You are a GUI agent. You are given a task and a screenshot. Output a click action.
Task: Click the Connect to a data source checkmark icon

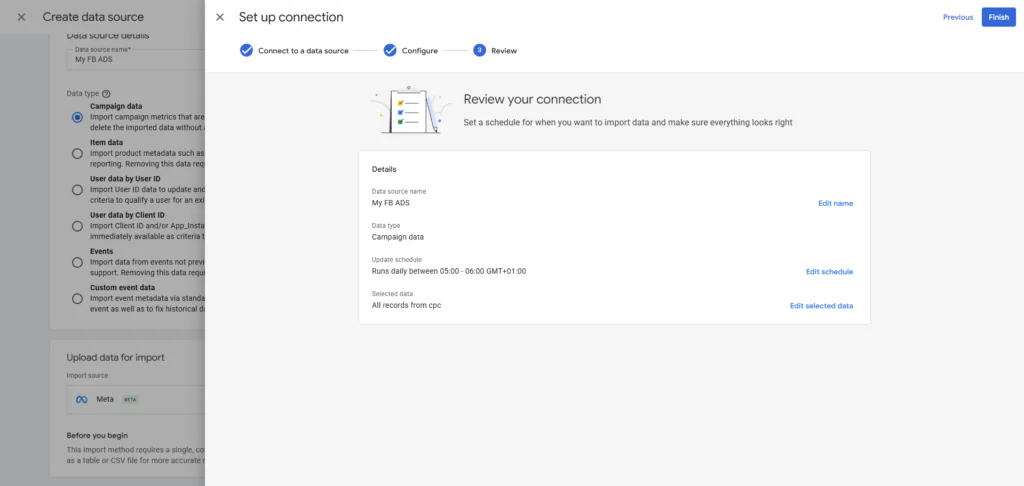(x=246, y=50)
